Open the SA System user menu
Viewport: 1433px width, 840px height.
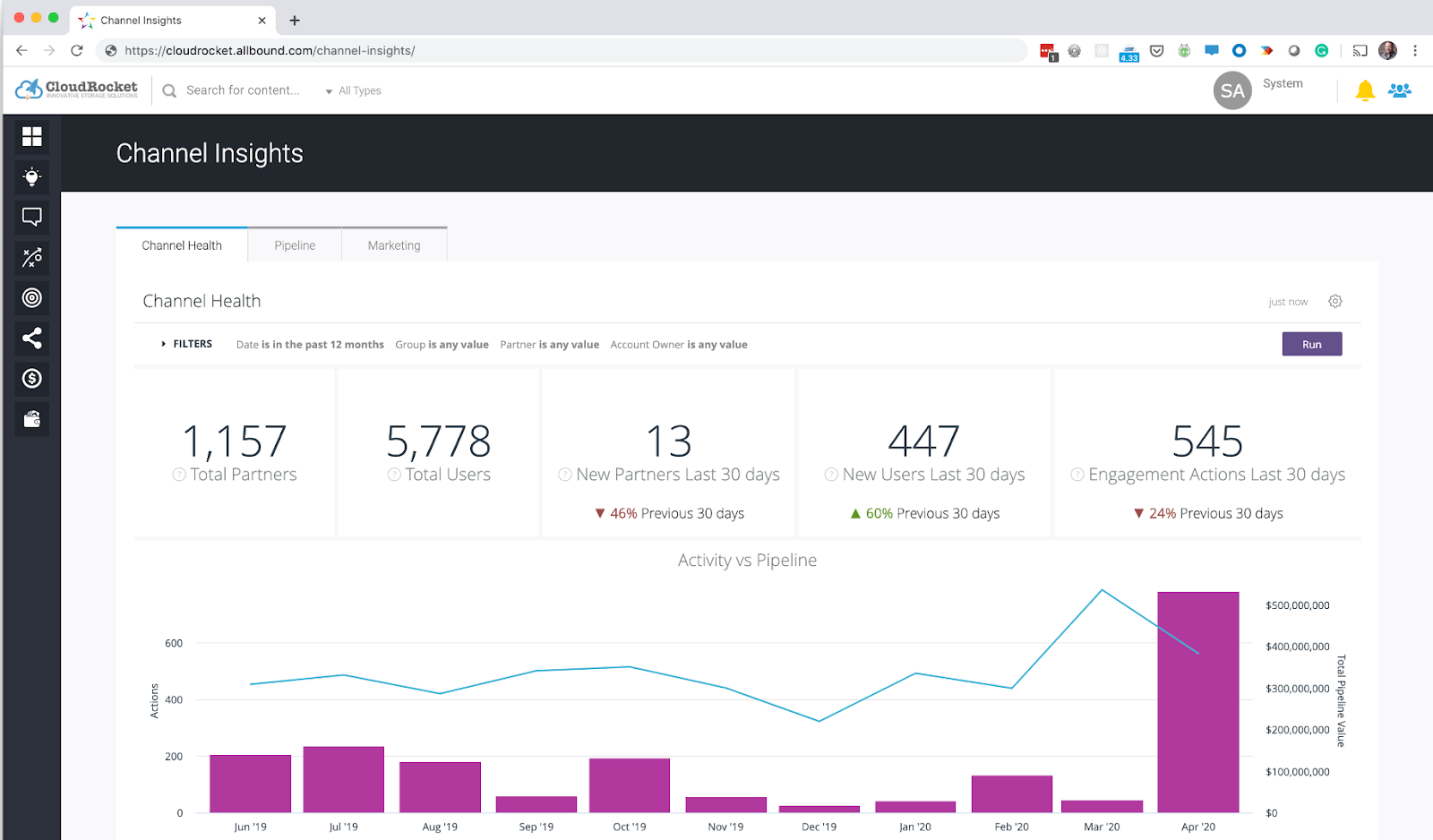point(1232,90)
